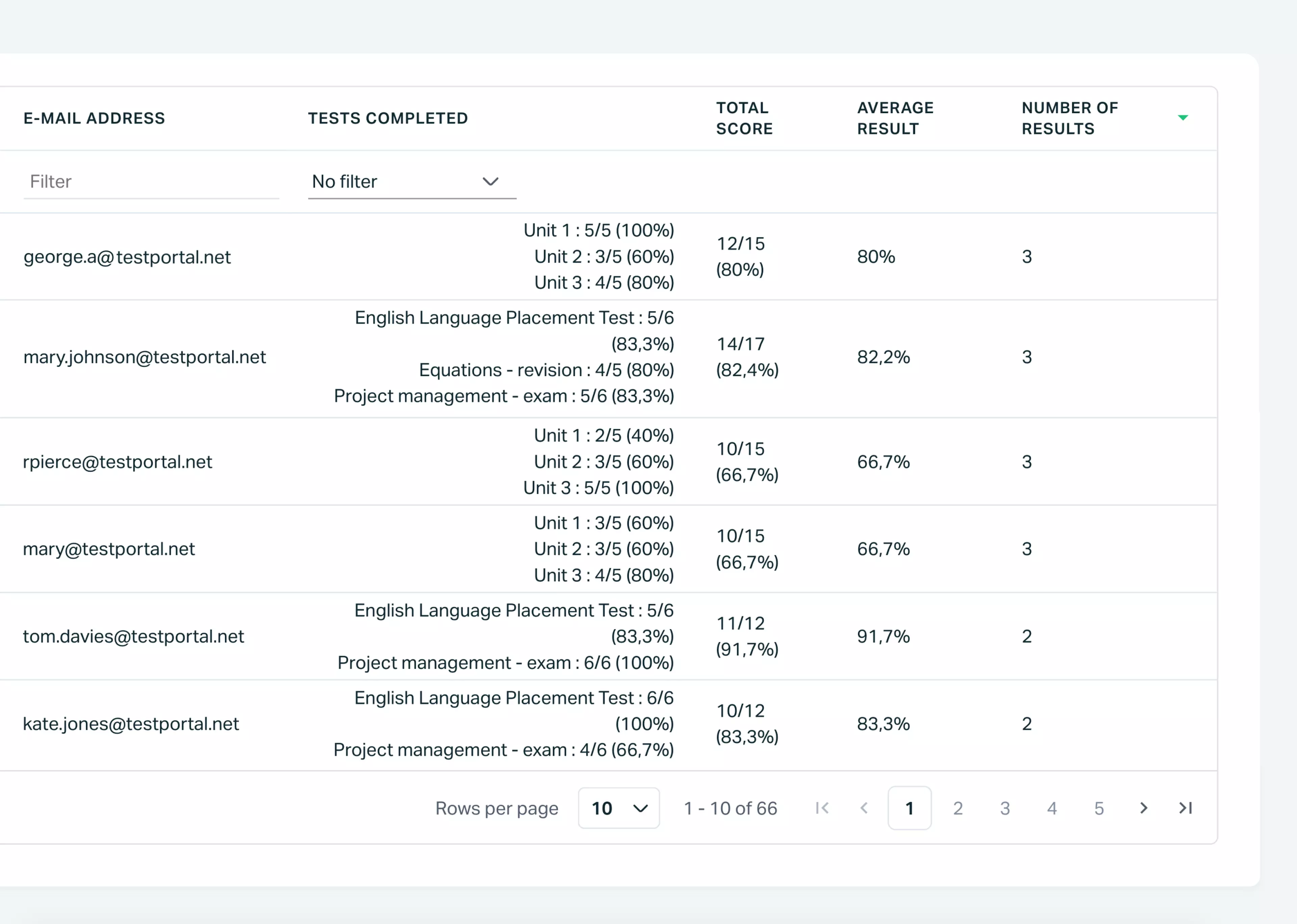Select mary.johnson@testportal.net's email address
1297x924 pixels.
(145, 357)
